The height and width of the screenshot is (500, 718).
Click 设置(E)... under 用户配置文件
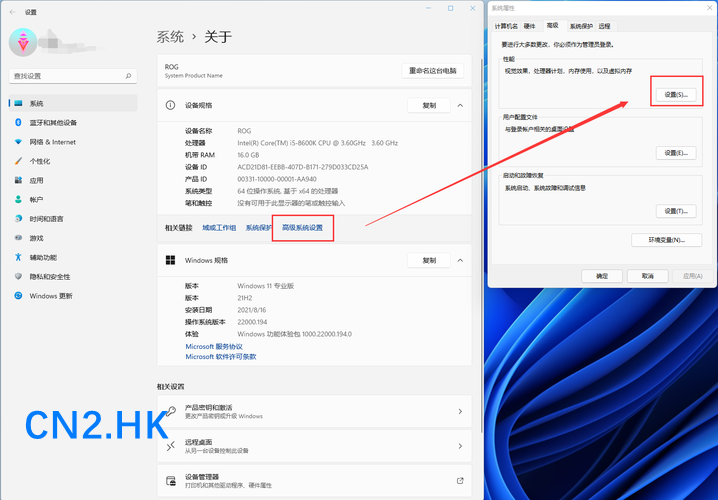676,153
